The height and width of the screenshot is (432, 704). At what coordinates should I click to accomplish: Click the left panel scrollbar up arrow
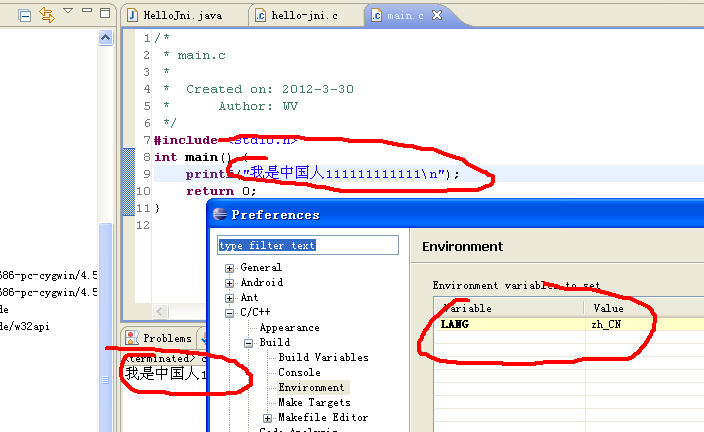(106, 38)
